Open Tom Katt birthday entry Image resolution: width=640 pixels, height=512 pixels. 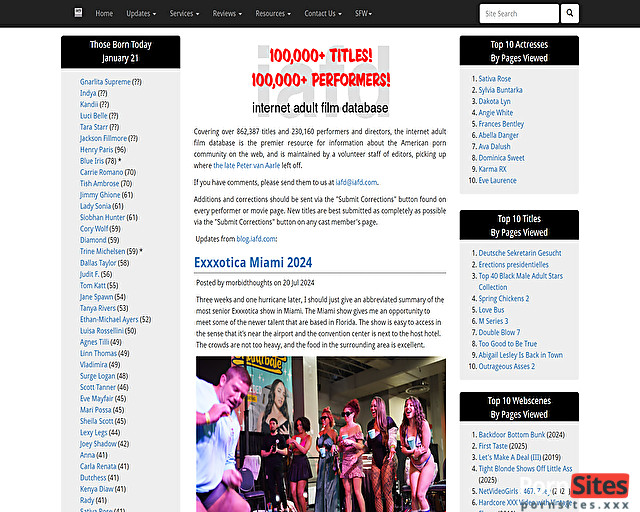(93, 285)
